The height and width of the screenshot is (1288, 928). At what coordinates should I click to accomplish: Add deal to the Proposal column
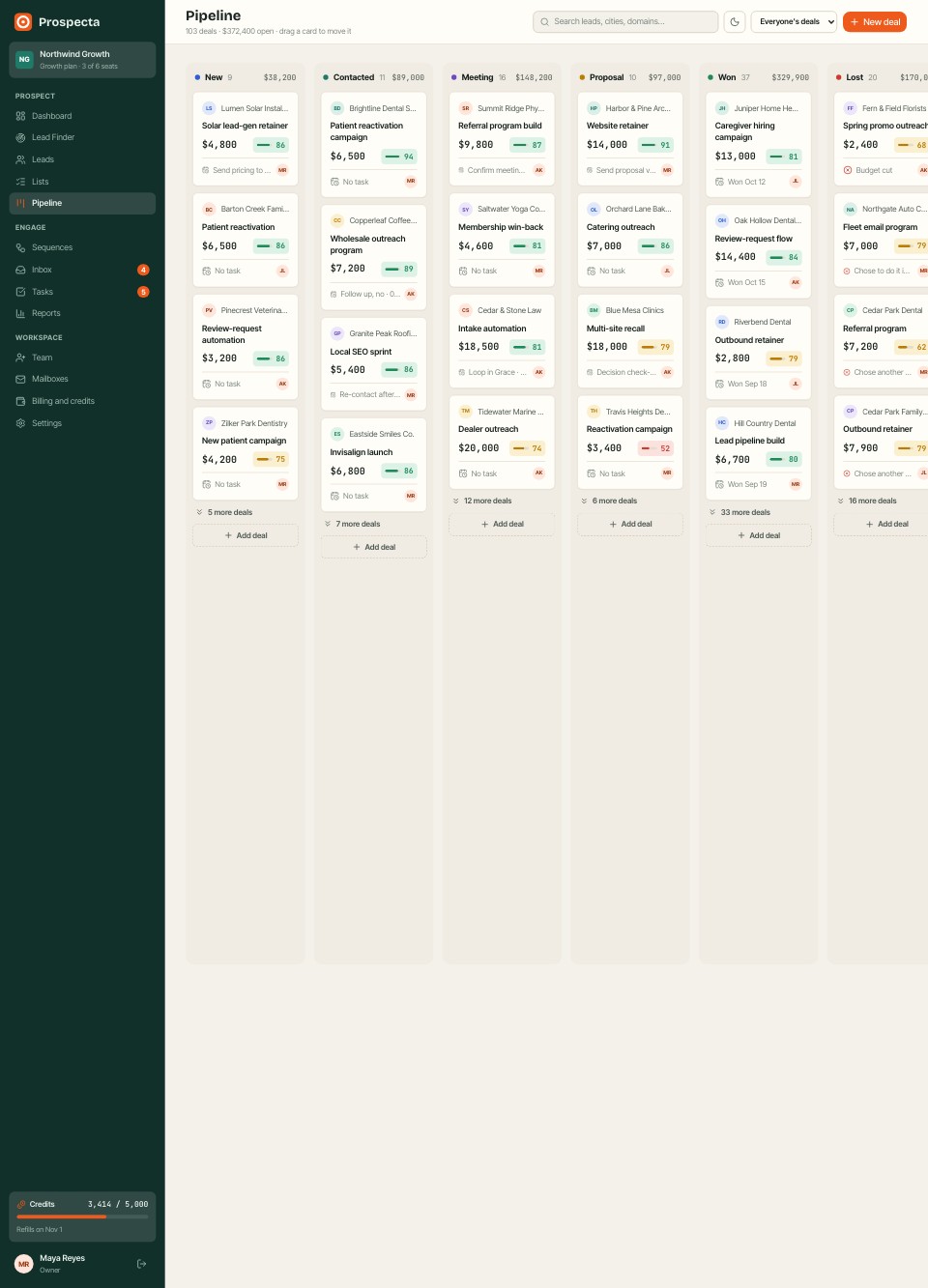(x=630, y=524)
